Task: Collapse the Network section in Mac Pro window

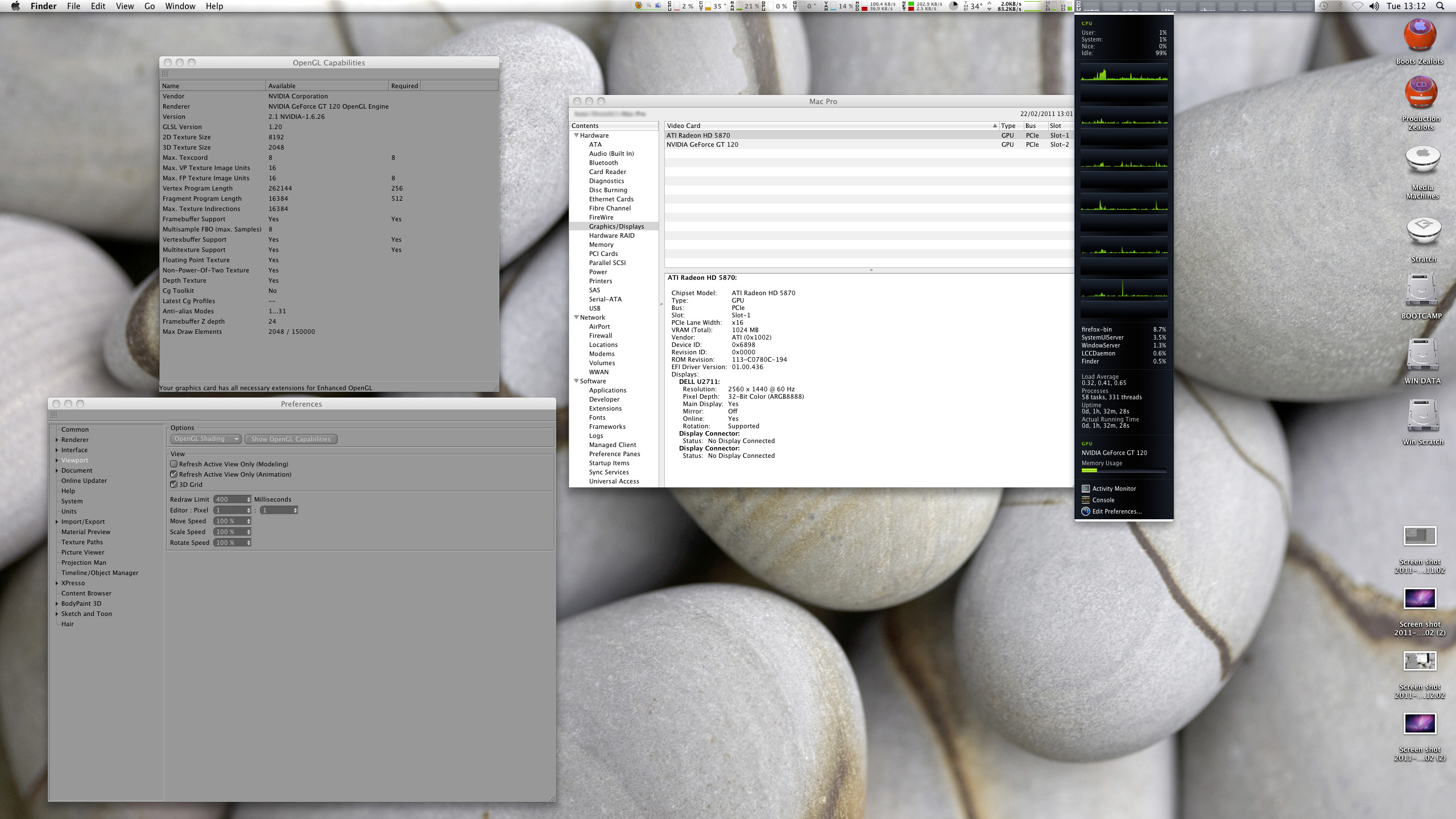Action: [576, 317]
